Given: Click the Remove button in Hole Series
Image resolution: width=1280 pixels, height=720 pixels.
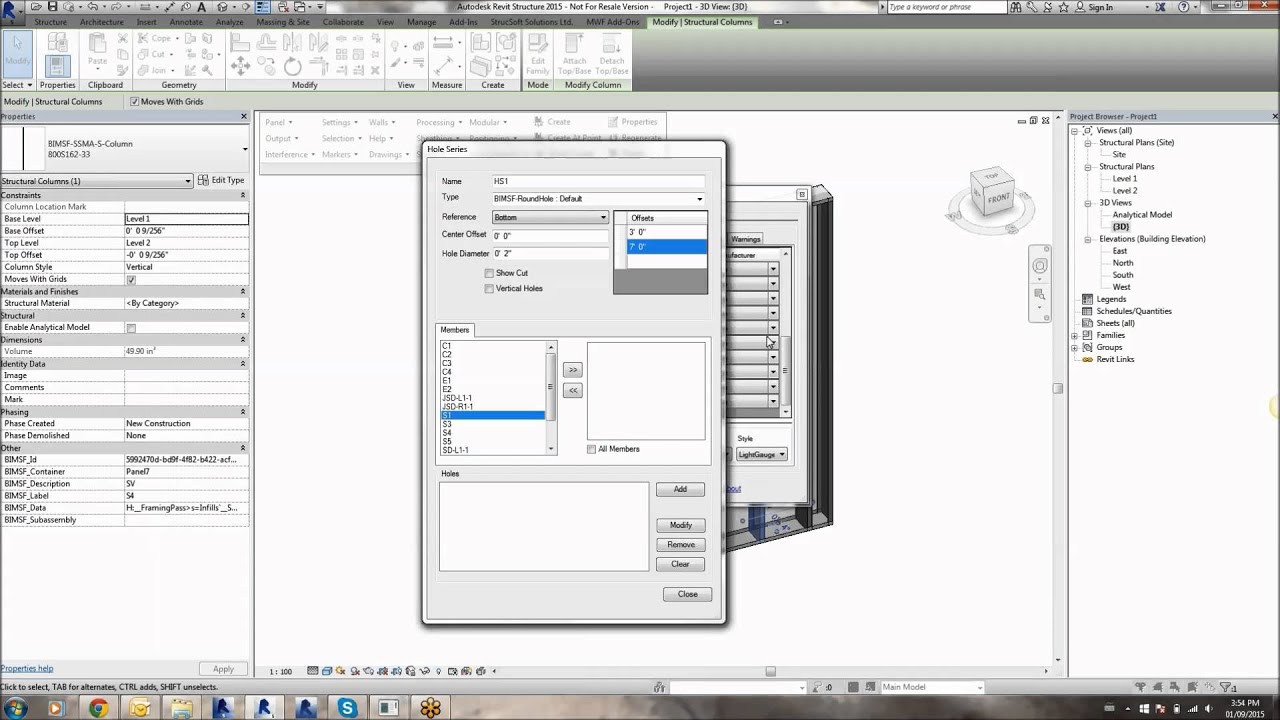Looking at the screenshot, I should (x=680, y=545).
